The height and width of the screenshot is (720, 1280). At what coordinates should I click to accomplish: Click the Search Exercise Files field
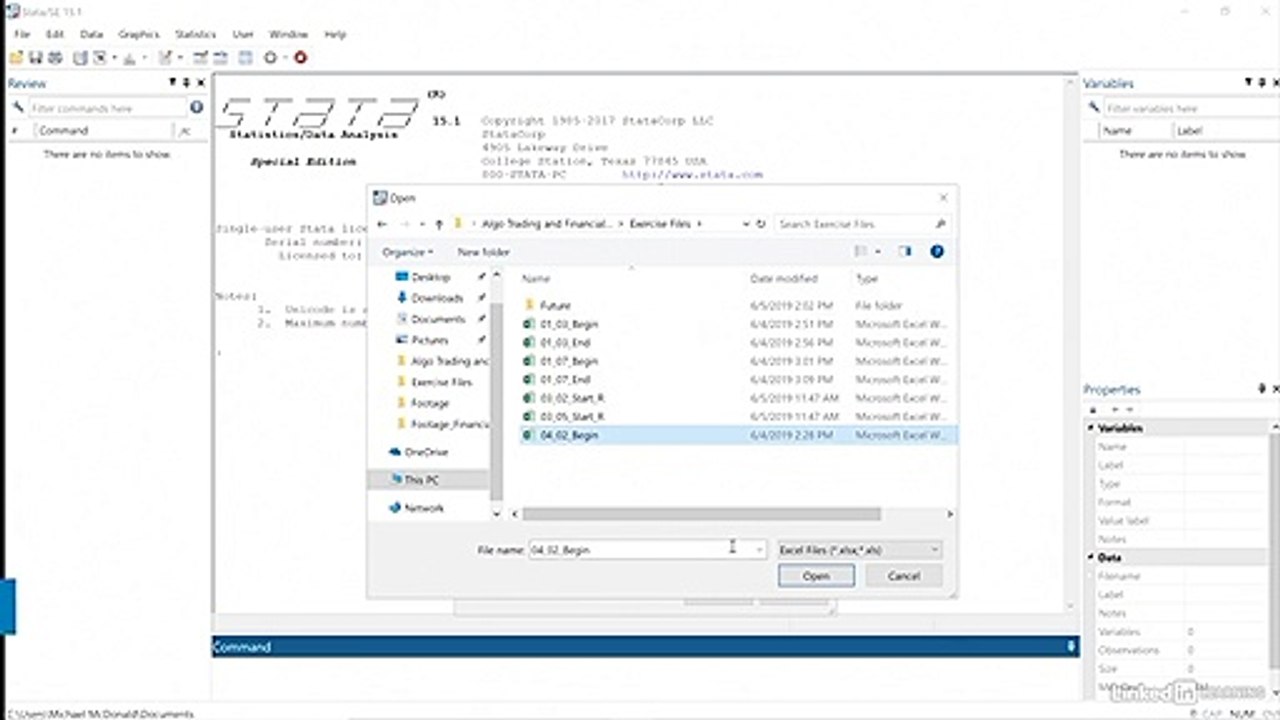[x=861, y=224]
